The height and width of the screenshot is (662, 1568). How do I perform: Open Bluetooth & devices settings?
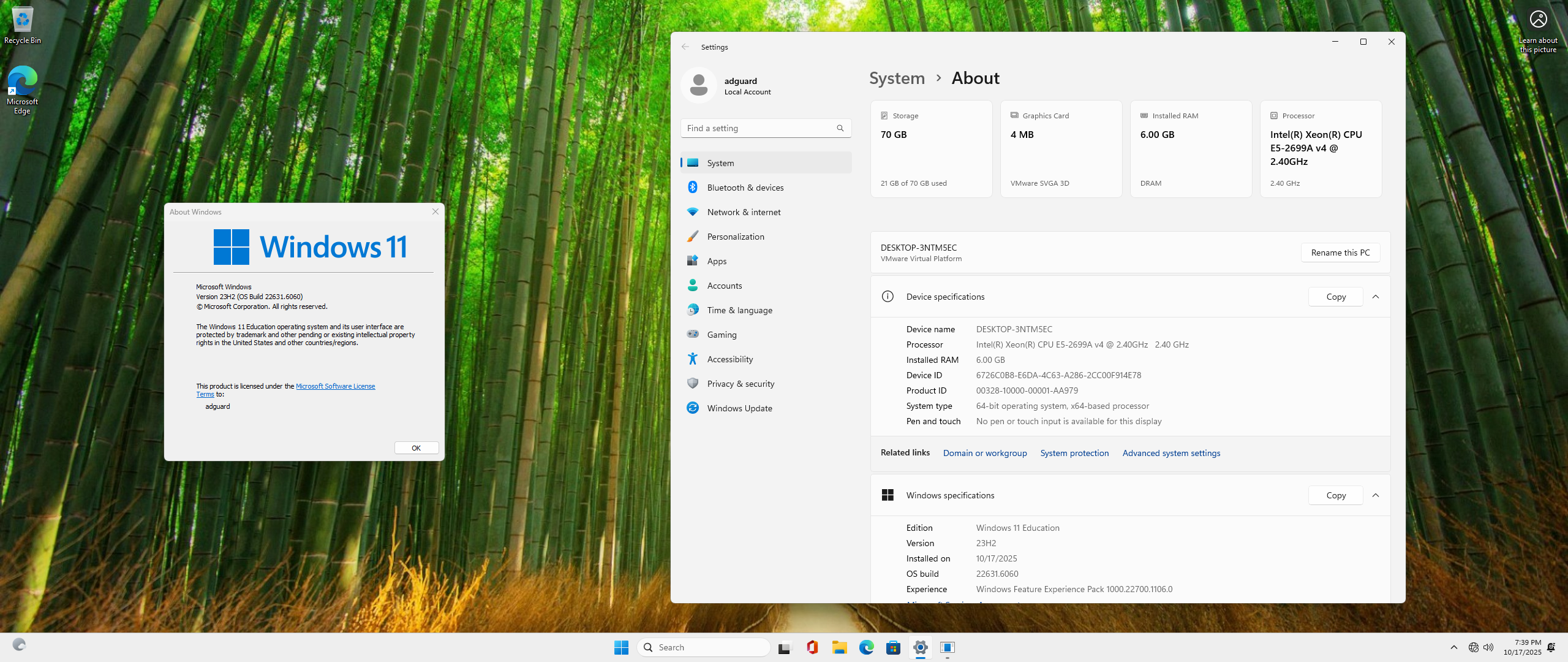pyautogui.click(x=745, y=188)
